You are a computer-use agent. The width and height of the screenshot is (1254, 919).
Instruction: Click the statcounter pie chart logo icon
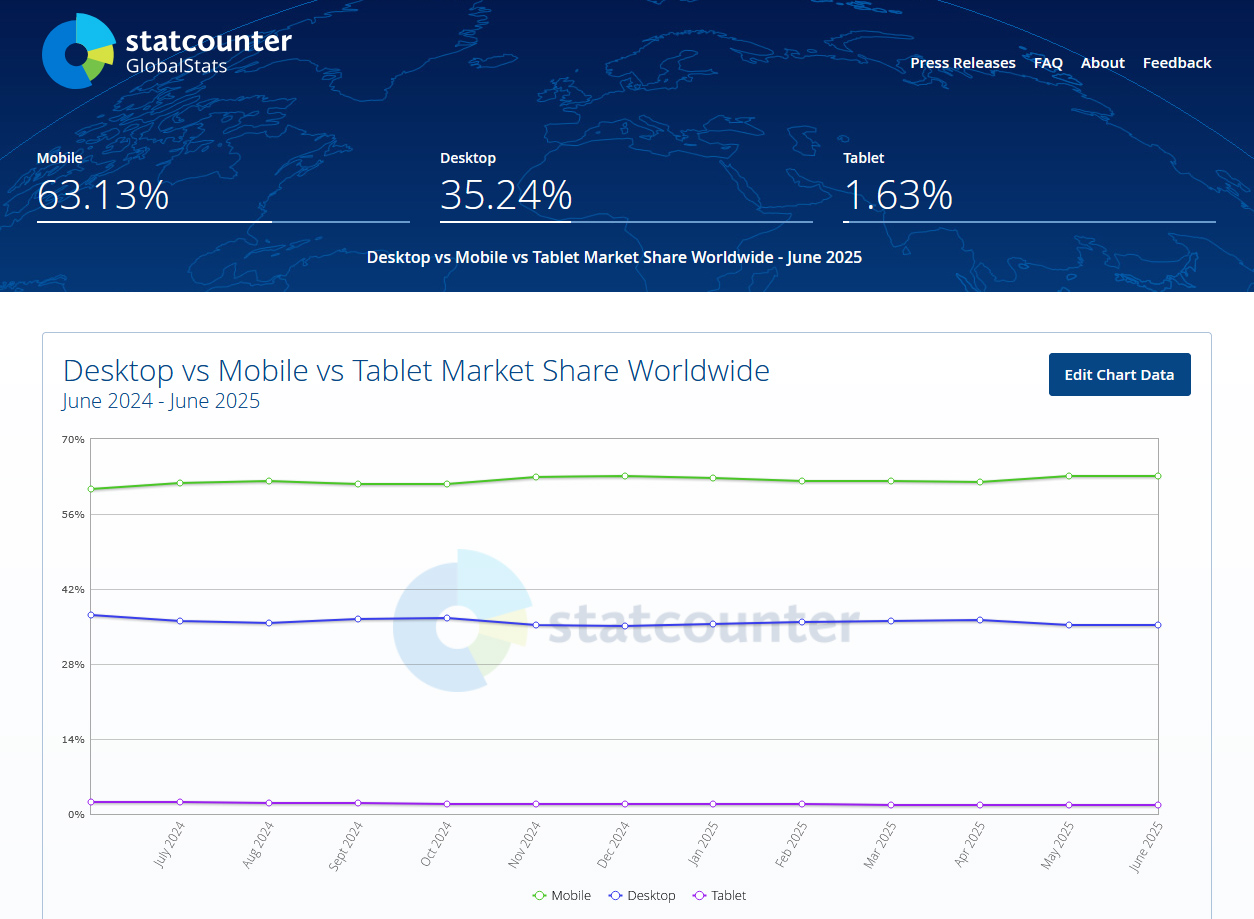tap(79, 51)
